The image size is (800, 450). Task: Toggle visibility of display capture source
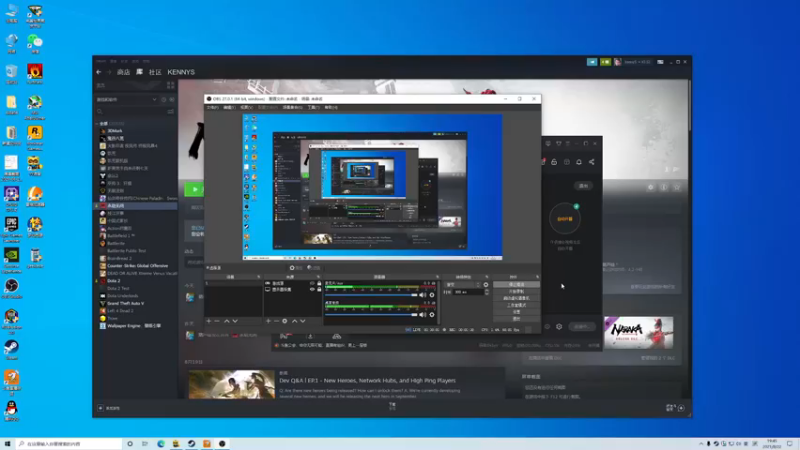click(x=312, y=289)
